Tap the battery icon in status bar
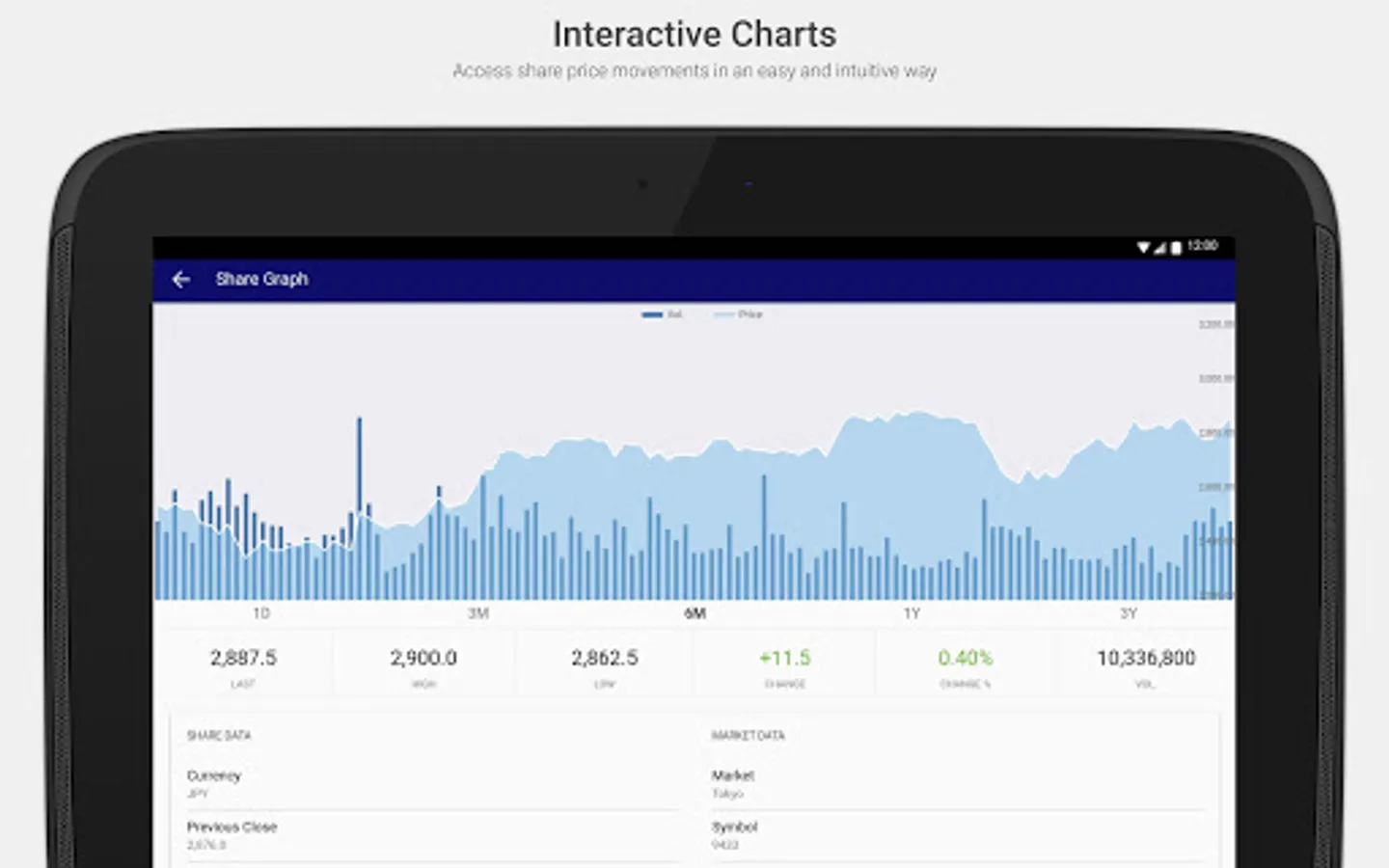 coord(1176,248)
